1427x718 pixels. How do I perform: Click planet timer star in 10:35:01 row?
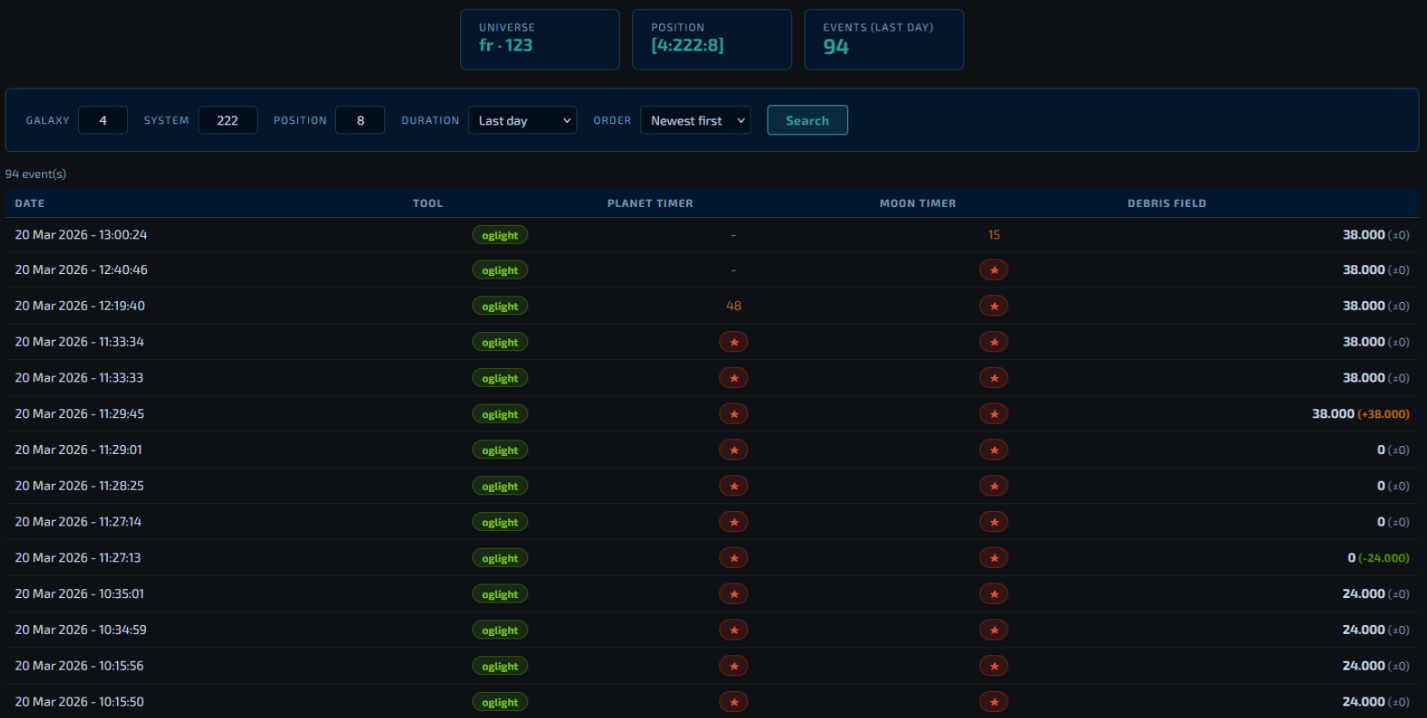tap(733, 594)
